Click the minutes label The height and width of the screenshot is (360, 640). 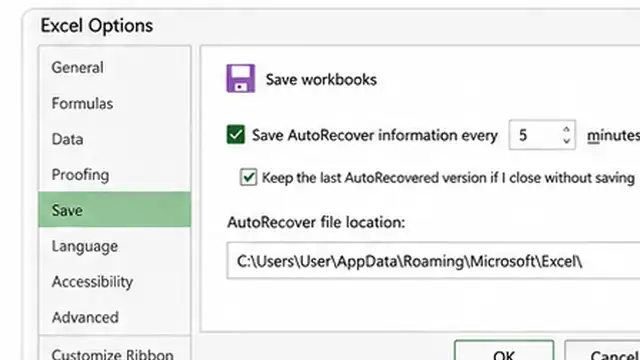tap(613, 136)
